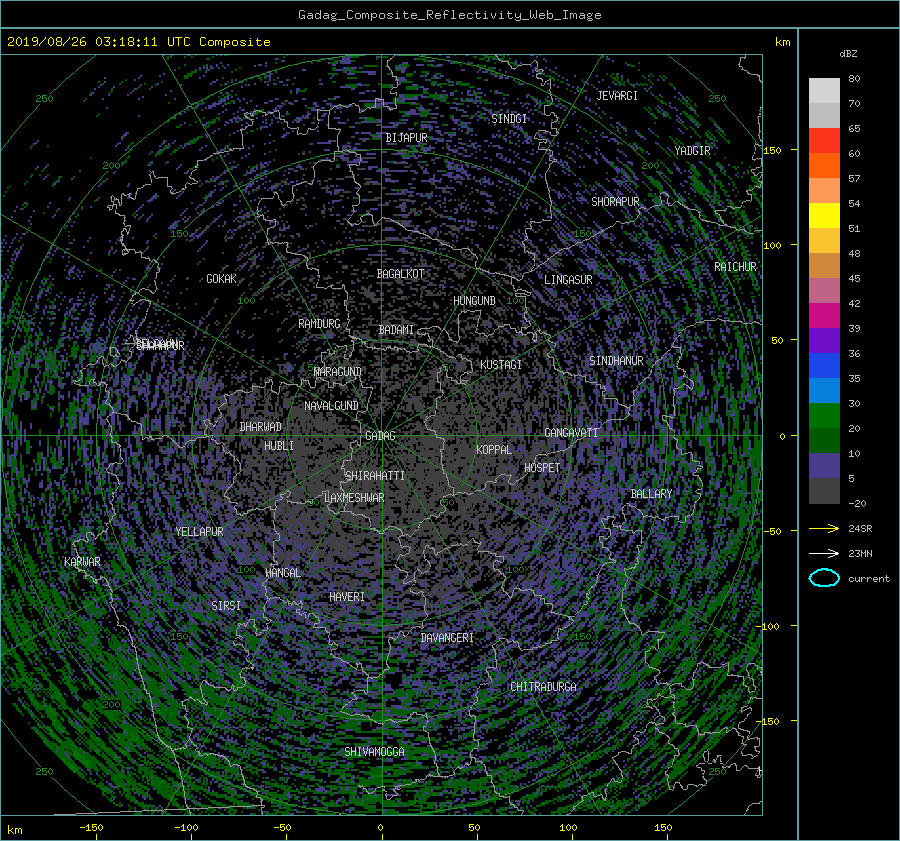Click the BIJAPUR city label
Viewport: 900px width, 841px height.
406,138
